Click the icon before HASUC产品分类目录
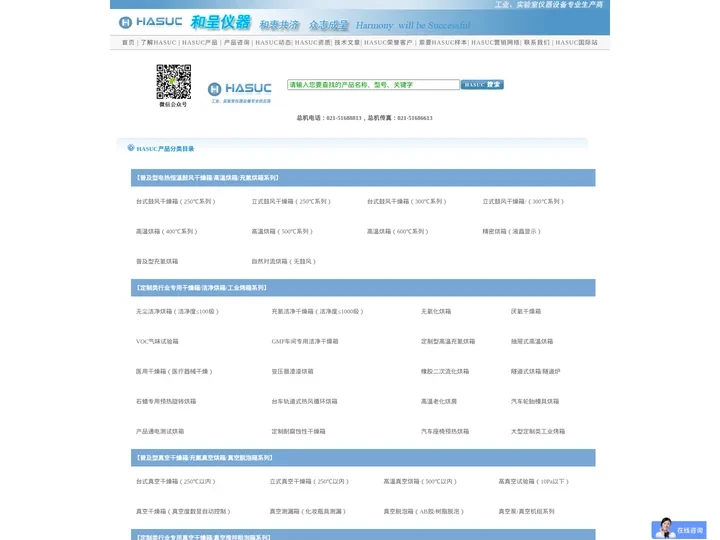 (x=131, y=148)
